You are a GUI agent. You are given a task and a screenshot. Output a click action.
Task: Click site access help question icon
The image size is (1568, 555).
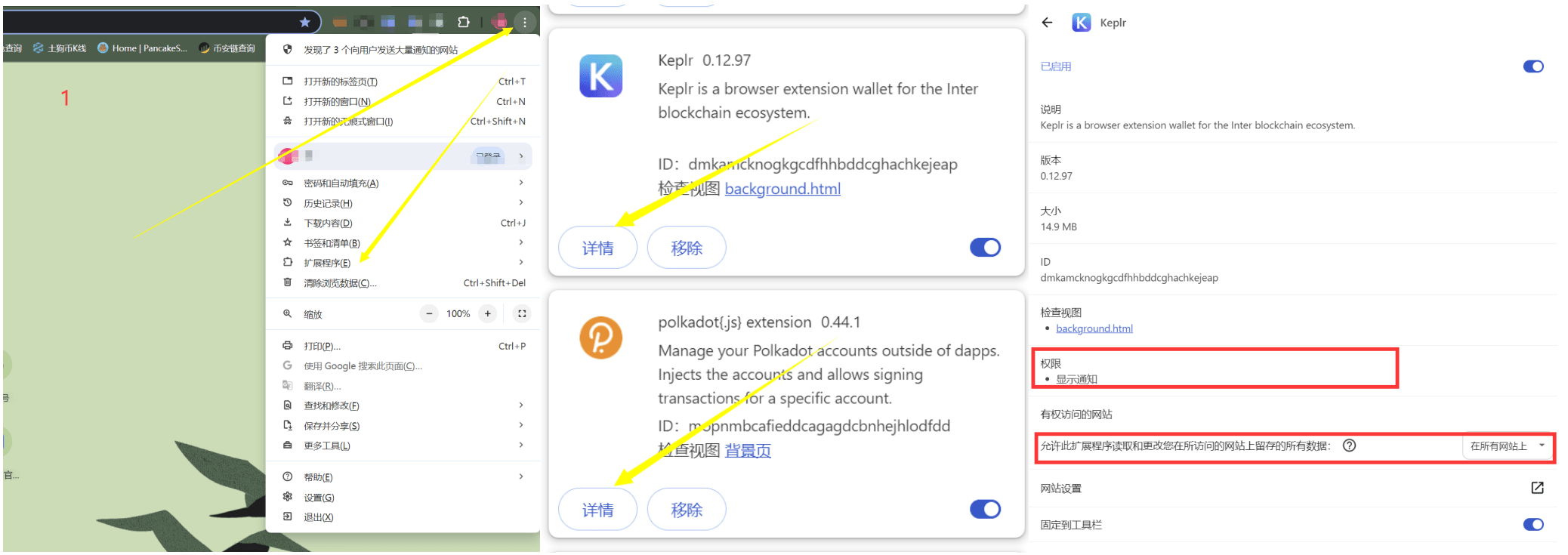(1349, 446)
